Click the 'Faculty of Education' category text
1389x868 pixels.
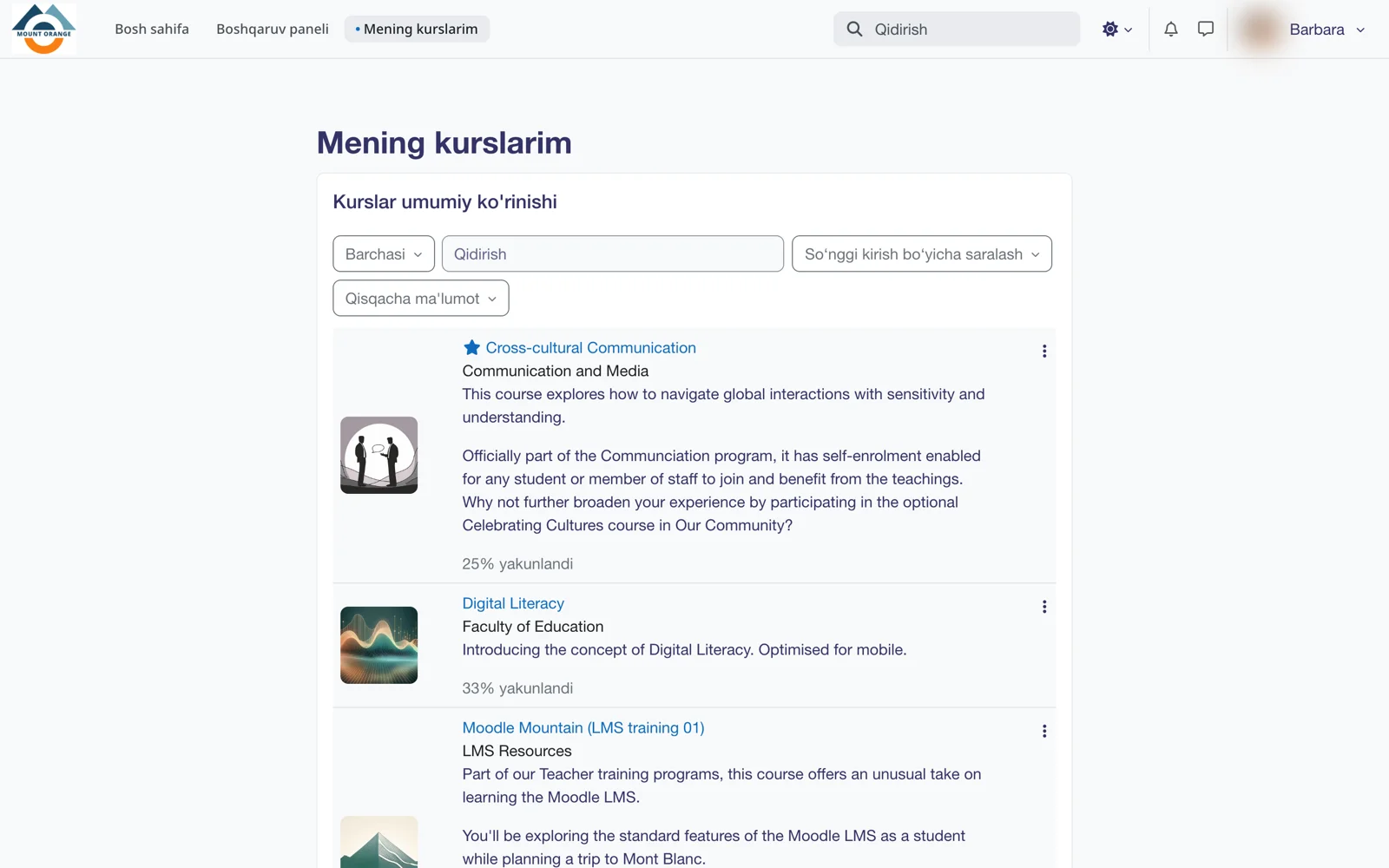click(532, 626)
